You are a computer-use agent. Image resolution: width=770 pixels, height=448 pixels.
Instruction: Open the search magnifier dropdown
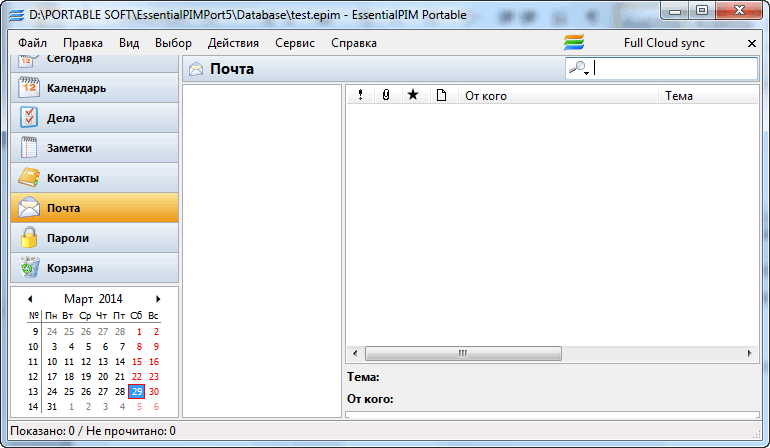click(x=579, y=69)
